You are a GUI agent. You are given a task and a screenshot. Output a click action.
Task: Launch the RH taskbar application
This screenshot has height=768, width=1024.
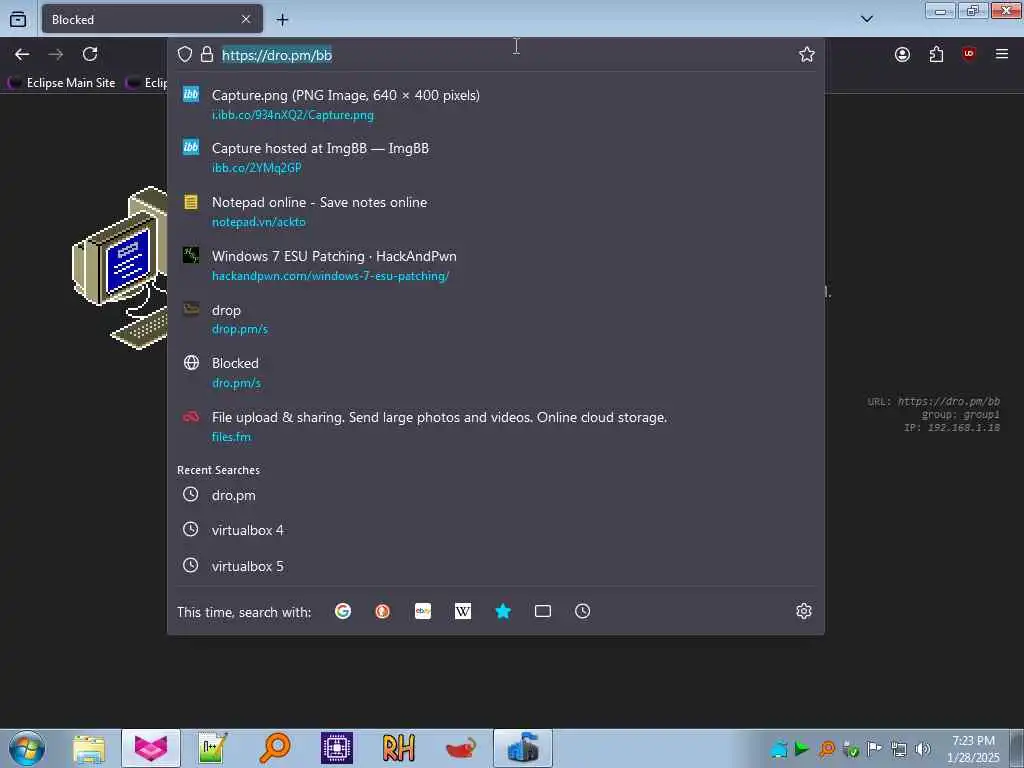(399, 748)
